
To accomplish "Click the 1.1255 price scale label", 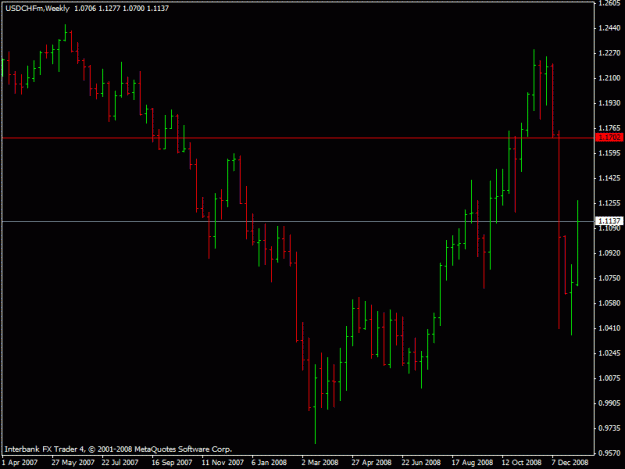I will click(x=609, y=203).
